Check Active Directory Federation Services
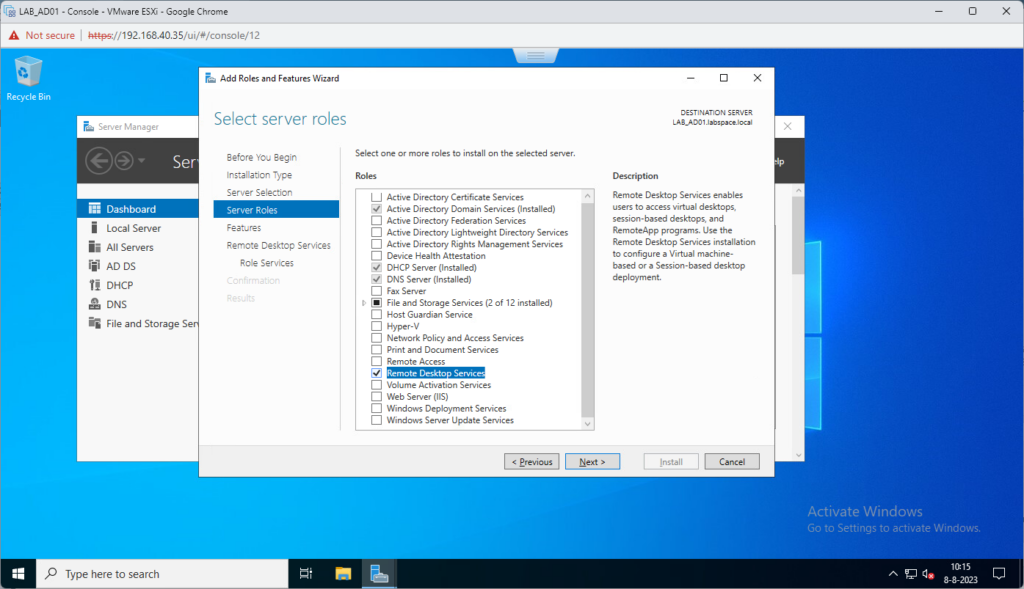The height and width of the screenshot is (589, 1024). [x=376, y=221]
